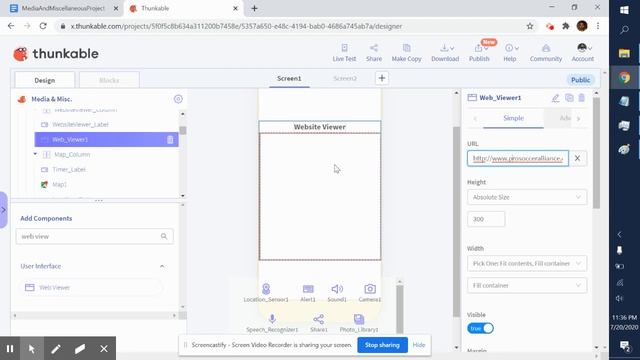Select the Screen2 tab
This screenshot has width=640, height=360.
point(345,78)
